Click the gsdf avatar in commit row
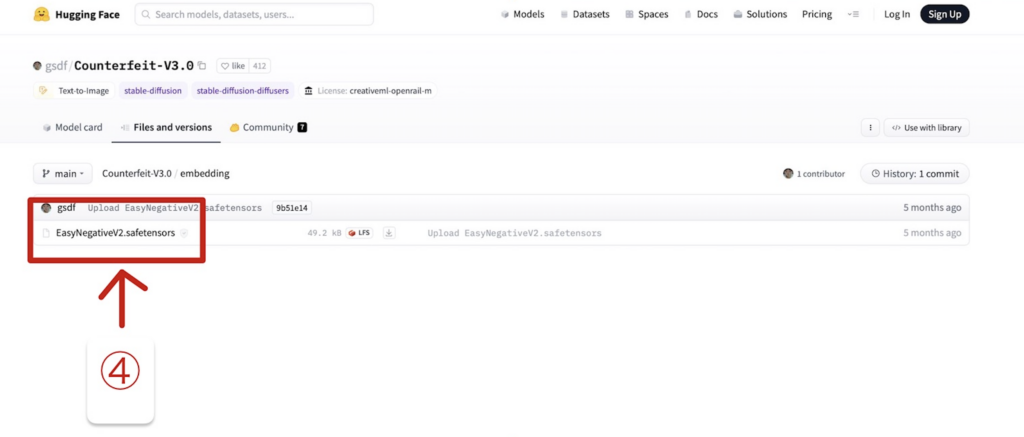 pyautogui.click(x=46, y=208)
